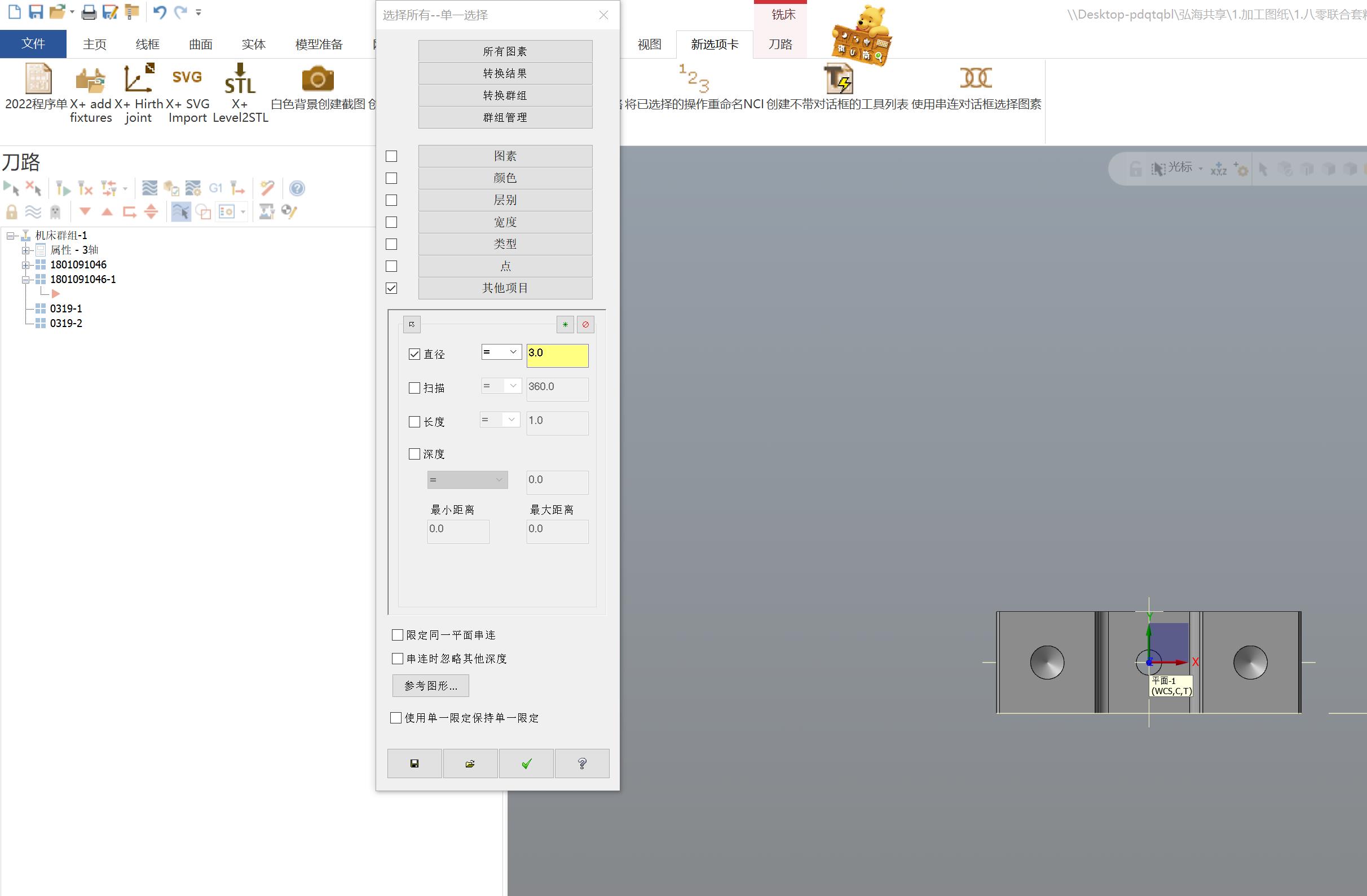This screenshot has width=1367, height=896.
Task: Click the blue help icon in the toolpath toolbar
Action: coord(297,188)
